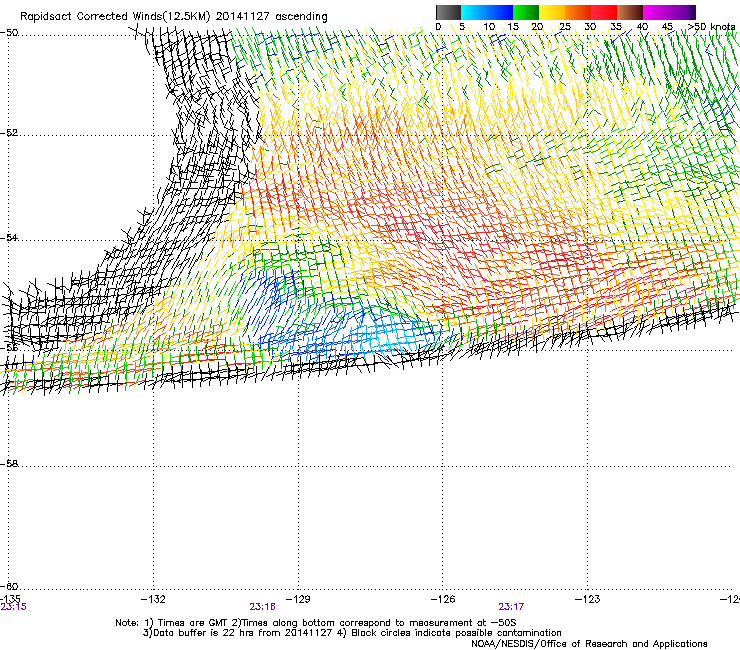Click the '-54' latitude axis label

pyautogui.click(x=9, y=238)
